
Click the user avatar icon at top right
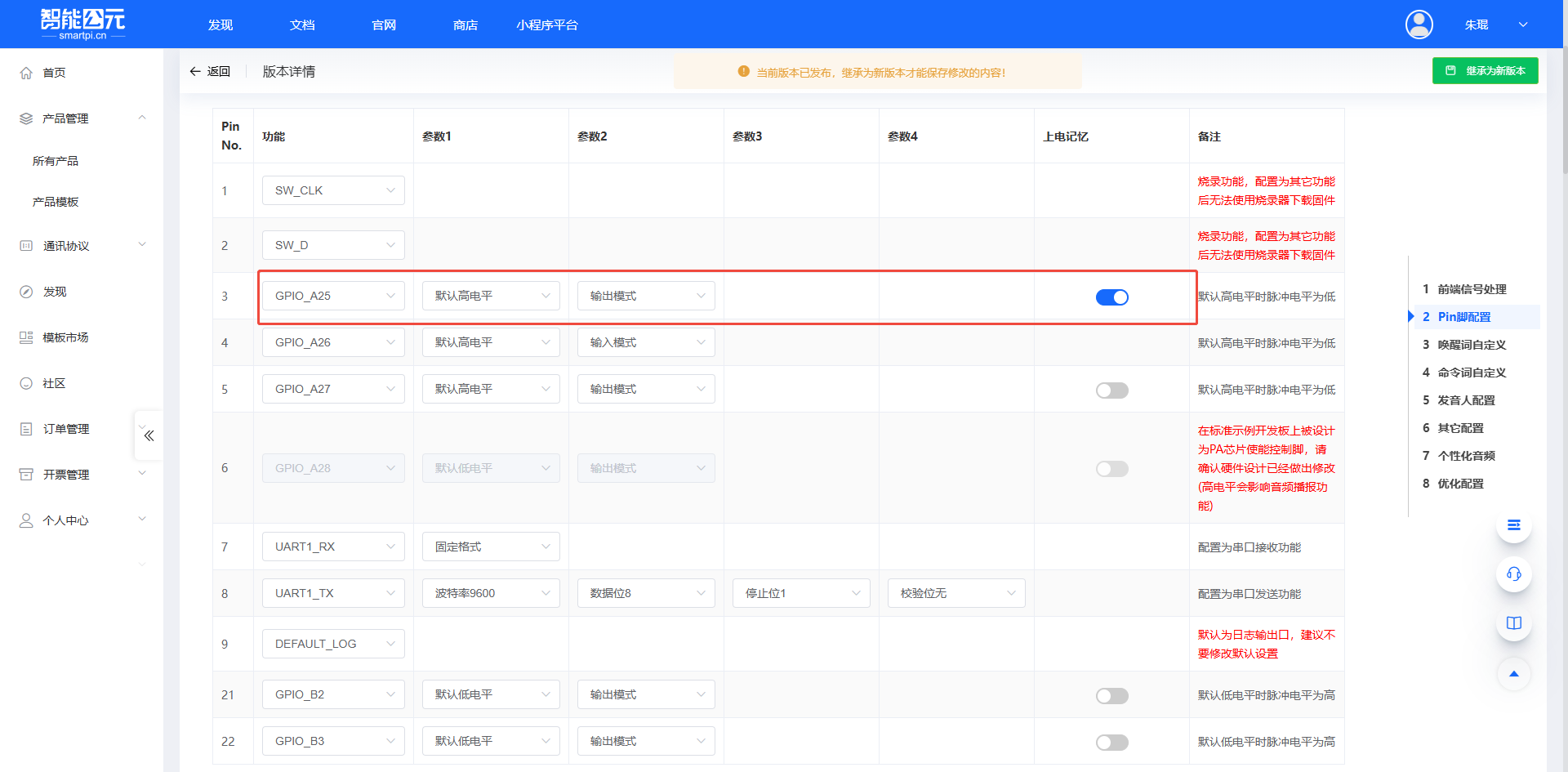pyautogui.click(x=1419, y=25)
